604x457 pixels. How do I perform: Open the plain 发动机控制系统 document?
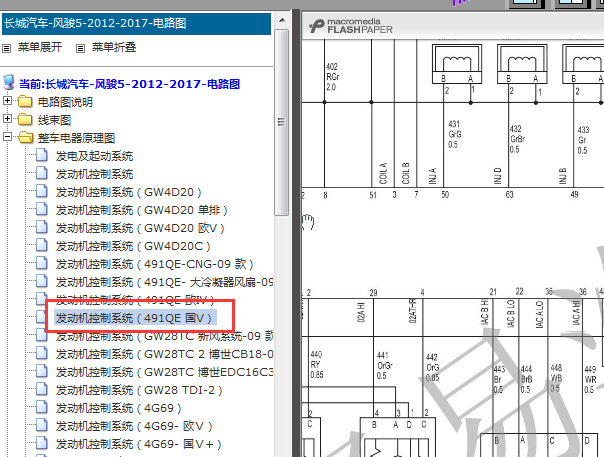coord(94,174)
